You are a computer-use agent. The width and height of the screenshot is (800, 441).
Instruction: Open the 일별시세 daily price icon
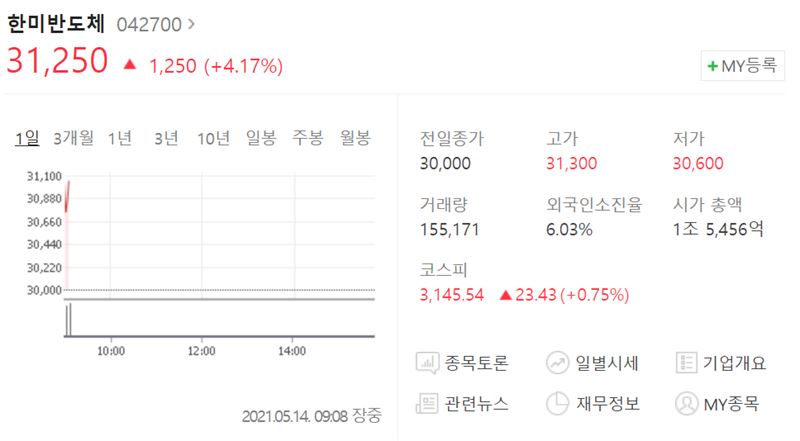point(557,363)
